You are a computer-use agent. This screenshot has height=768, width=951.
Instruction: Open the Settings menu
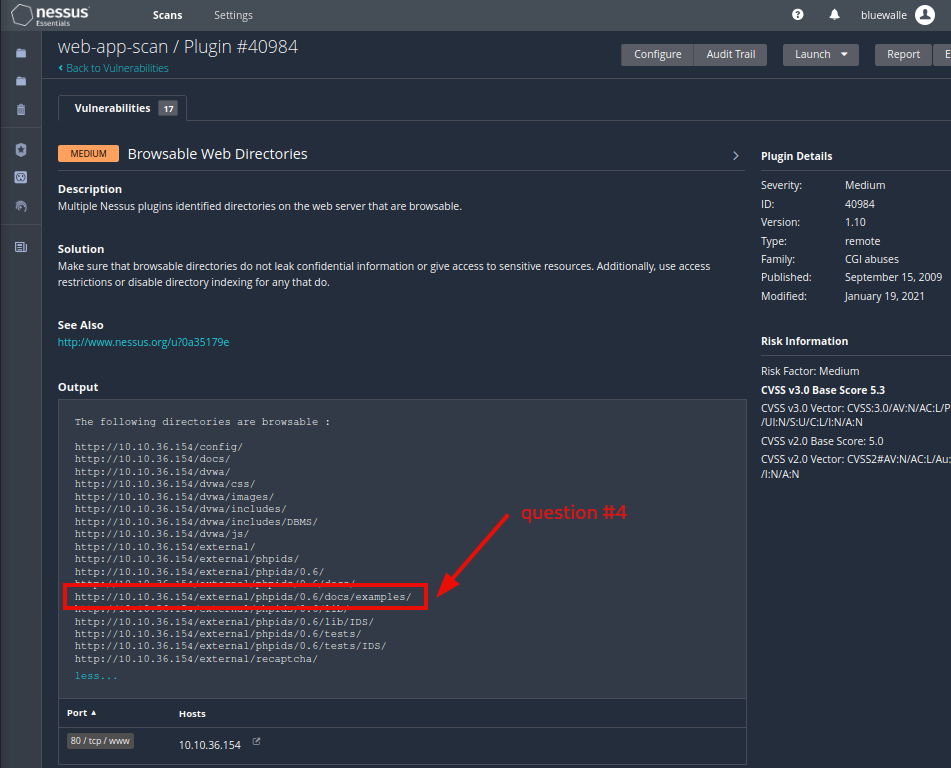233,15
